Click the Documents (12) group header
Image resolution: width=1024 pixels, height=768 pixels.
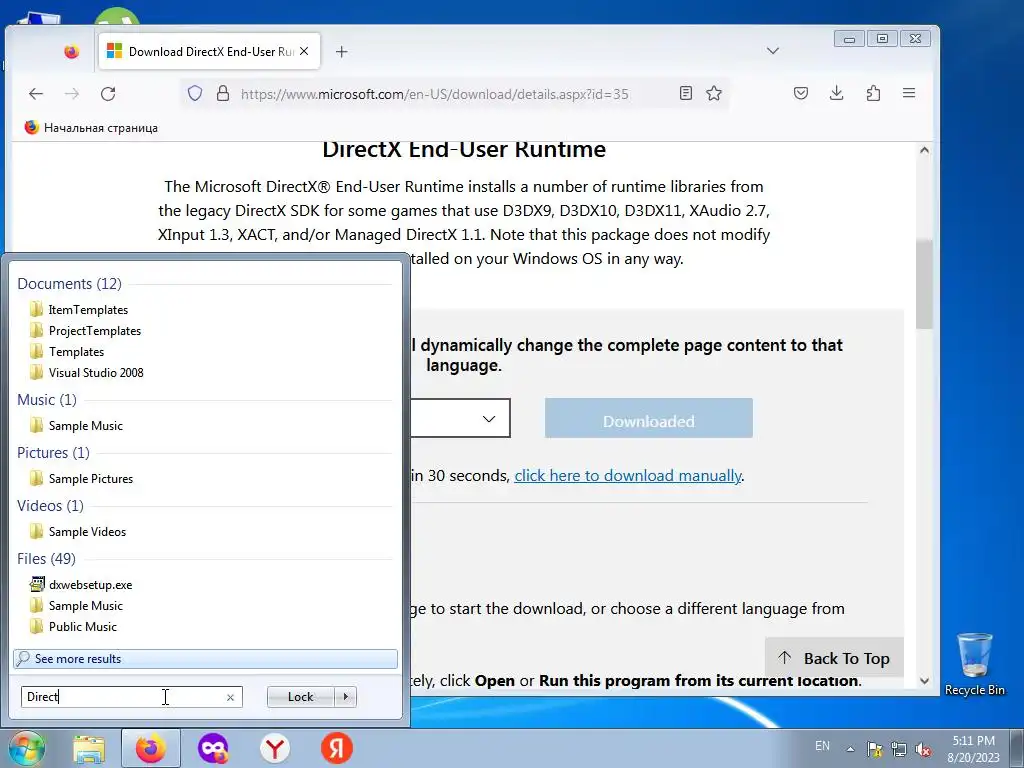point(69,283)
